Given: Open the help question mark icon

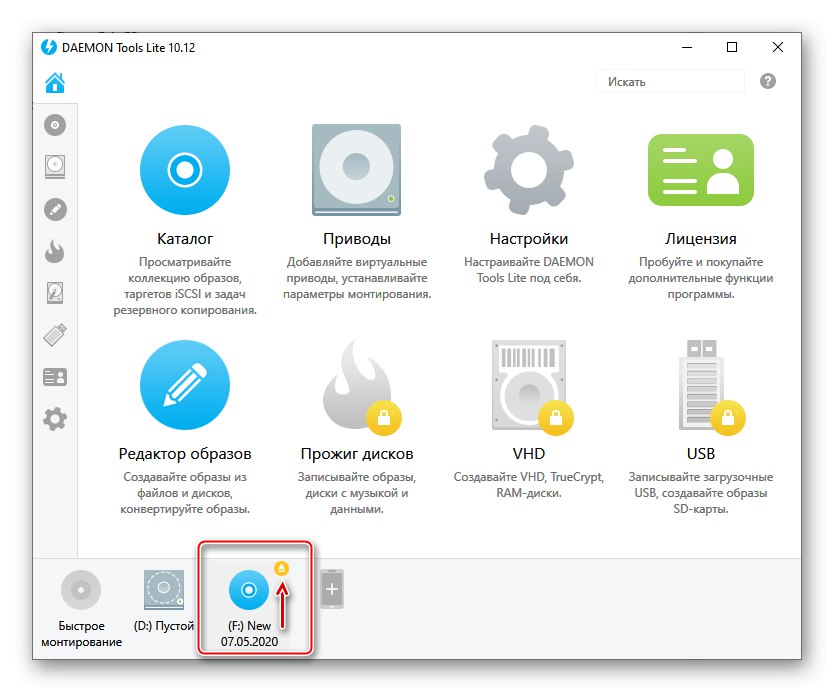Looking at the screenshot, I should 768,81.
